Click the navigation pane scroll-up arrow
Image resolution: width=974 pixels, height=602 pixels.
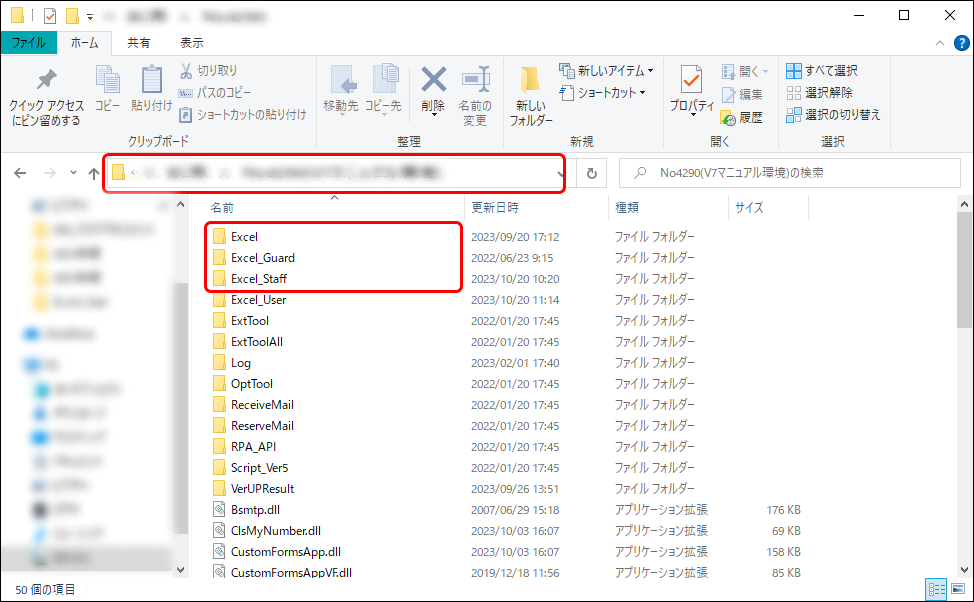(181, 204)
